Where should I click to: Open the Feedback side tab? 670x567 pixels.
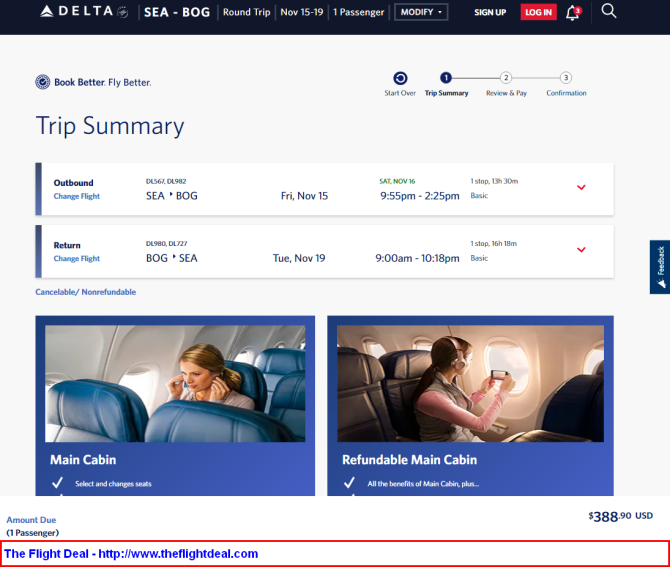point(660,267)
